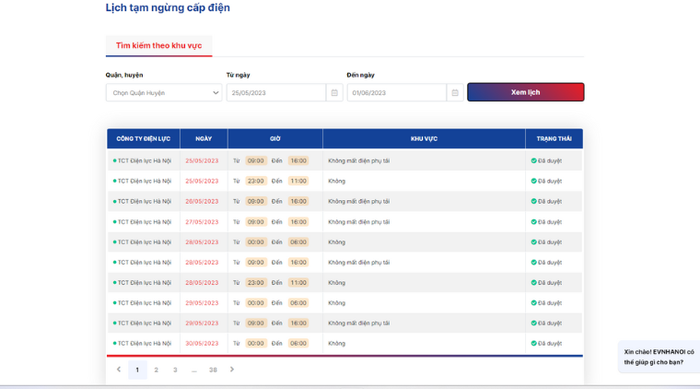This screenshot has width=700, height=389.
Task: Jump to last pagination page 38
Action: point(213,370)
